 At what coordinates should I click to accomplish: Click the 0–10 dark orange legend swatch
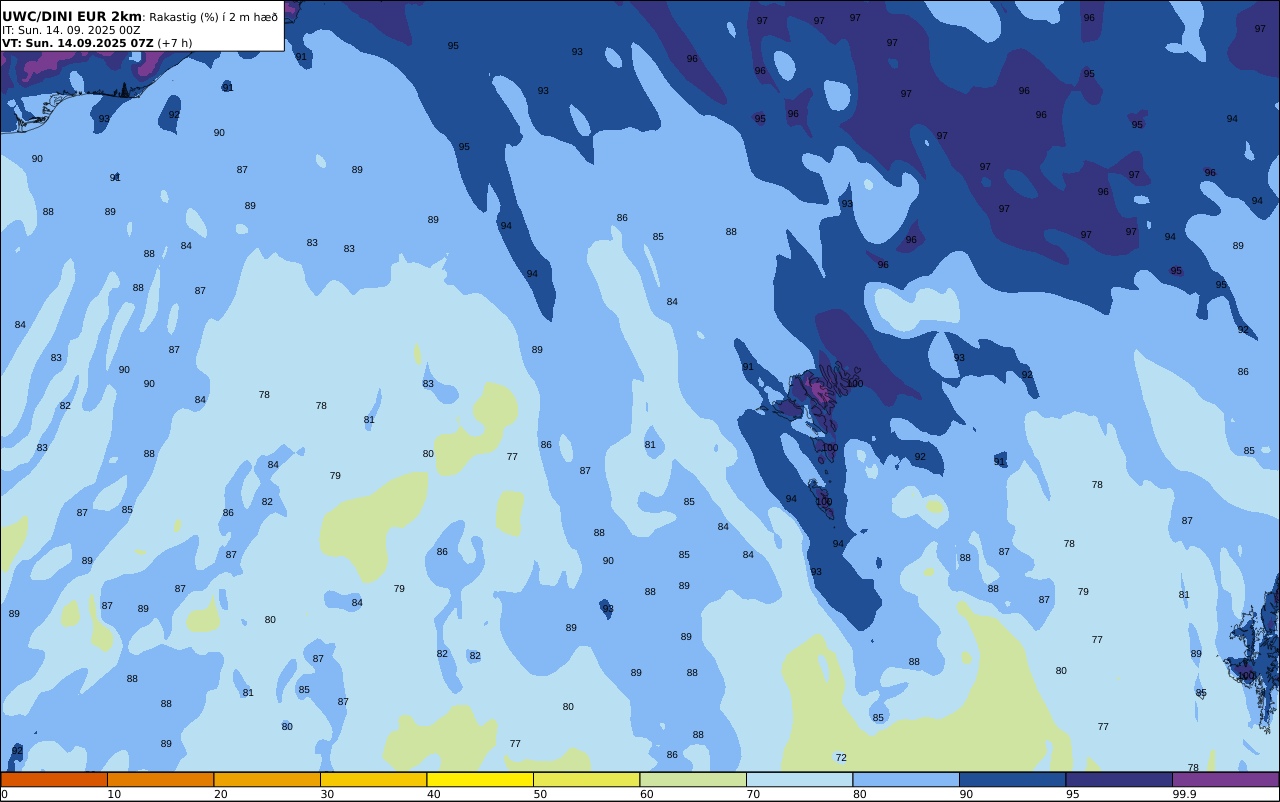pos(54,779)
